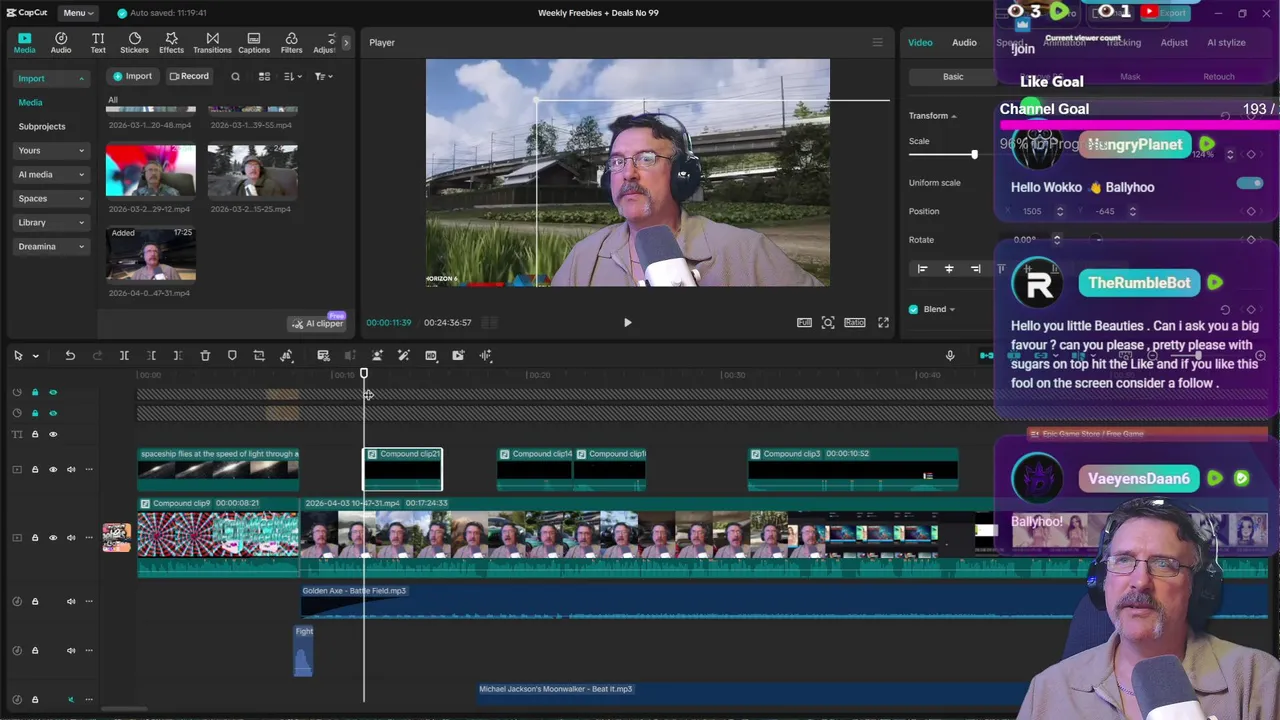
Task: Toggle visibility of the second overlay track
Action: coord(53,413)
